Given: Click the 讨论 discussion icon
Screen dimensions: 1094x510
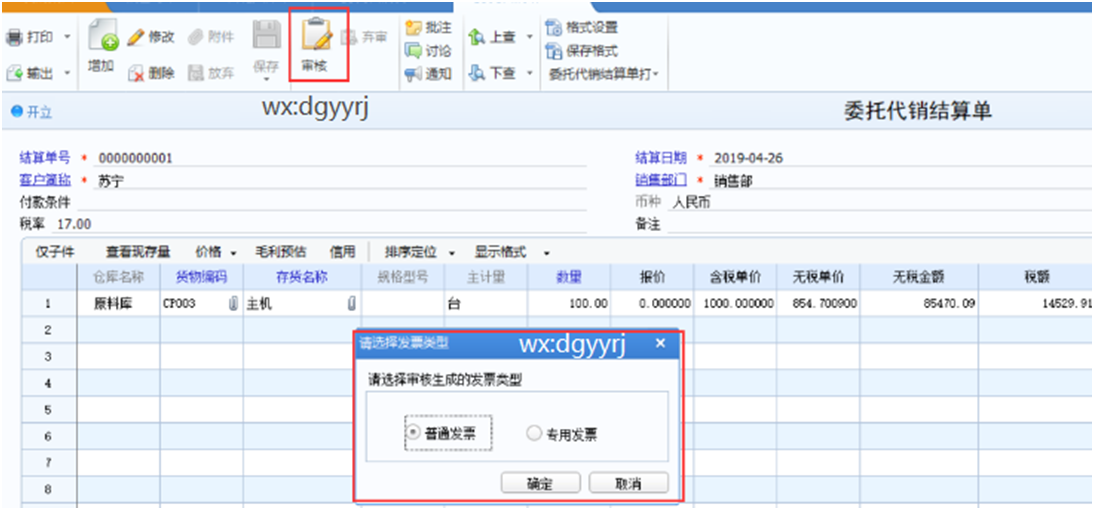Looking at the screenshot, I should 414,51.
